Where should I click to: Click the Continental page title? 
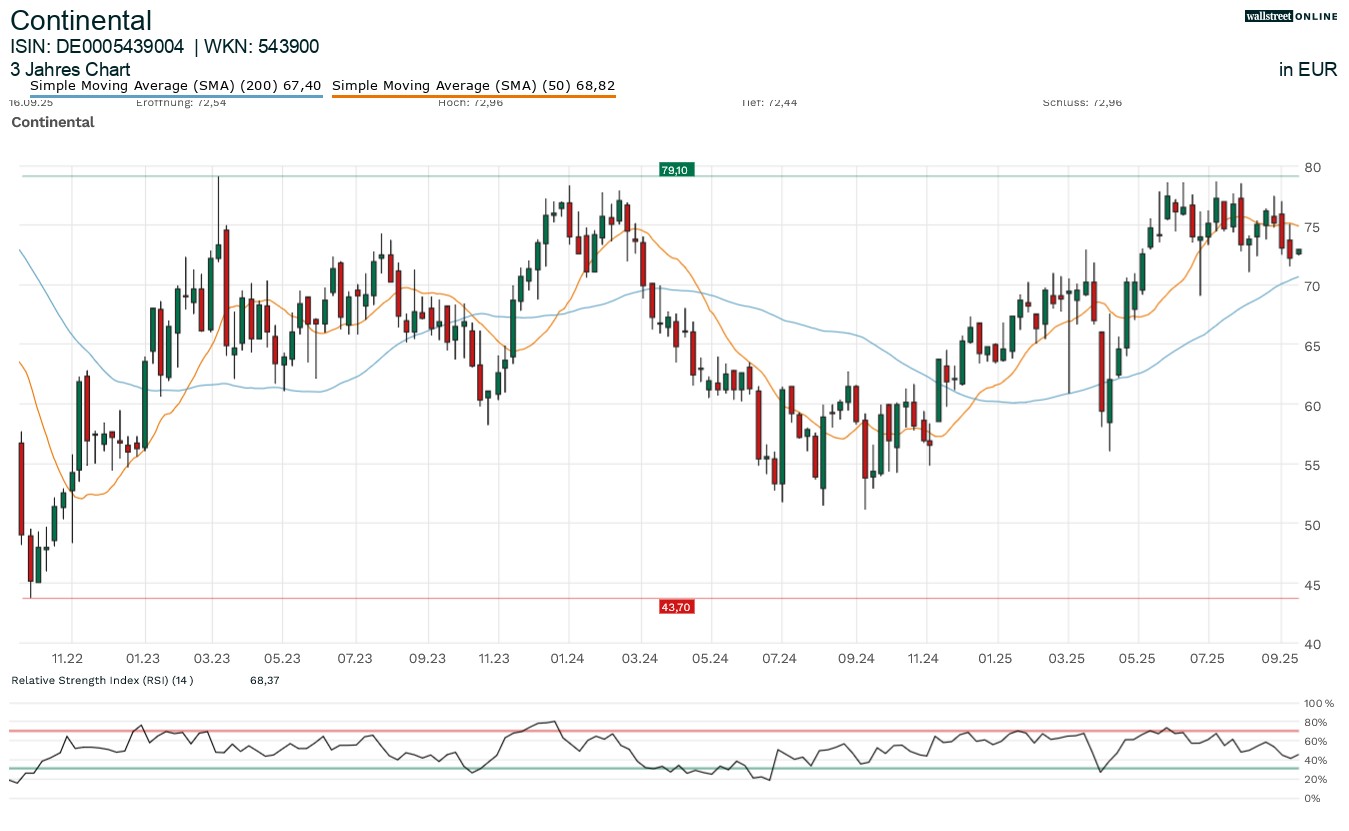point(81,20)
